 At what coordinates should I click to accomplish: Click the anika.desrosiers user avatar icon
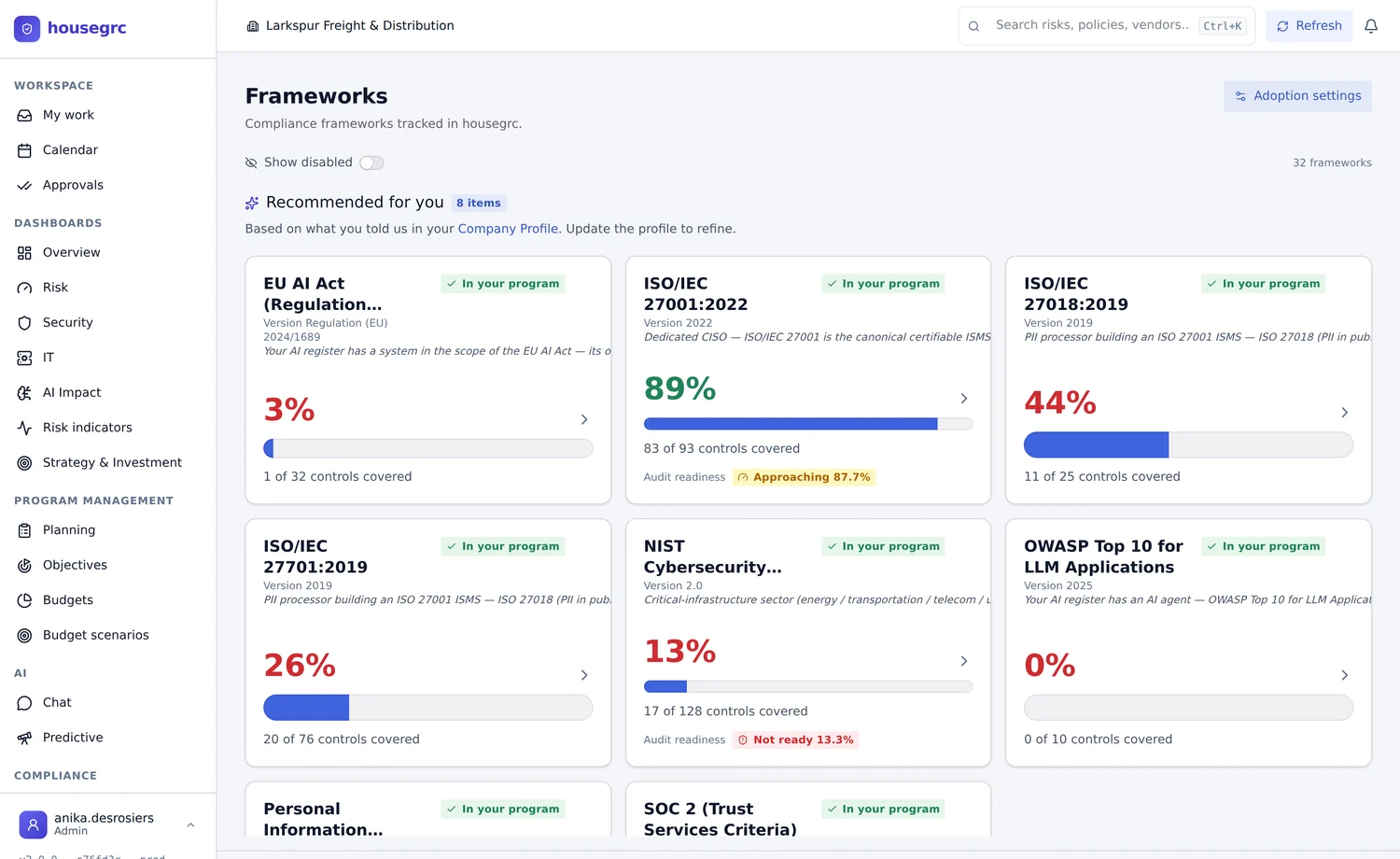[x=33, y=824]
